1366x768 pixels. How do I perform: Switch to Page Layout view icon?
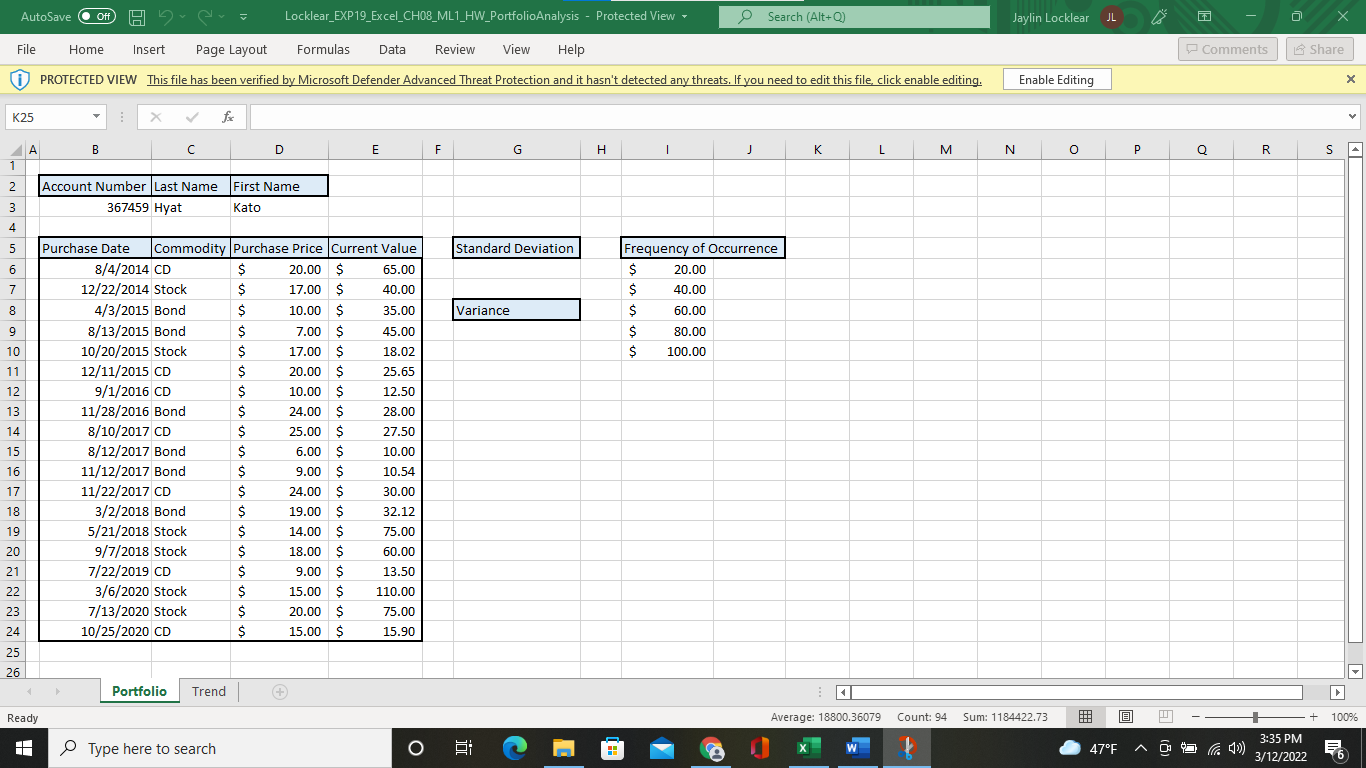1126,717
